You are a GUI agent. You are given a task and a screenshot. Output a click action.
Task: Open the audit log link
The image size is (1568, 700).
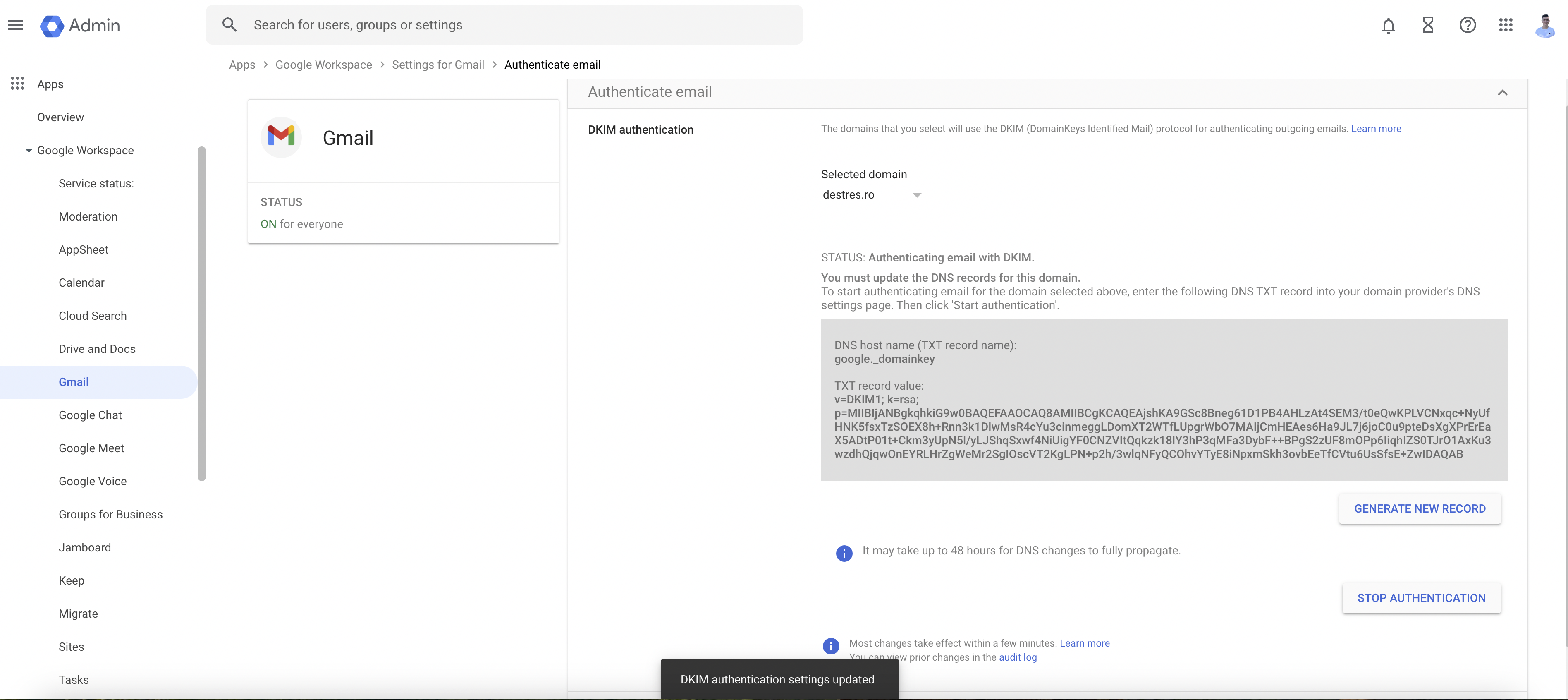(1018, 657)
